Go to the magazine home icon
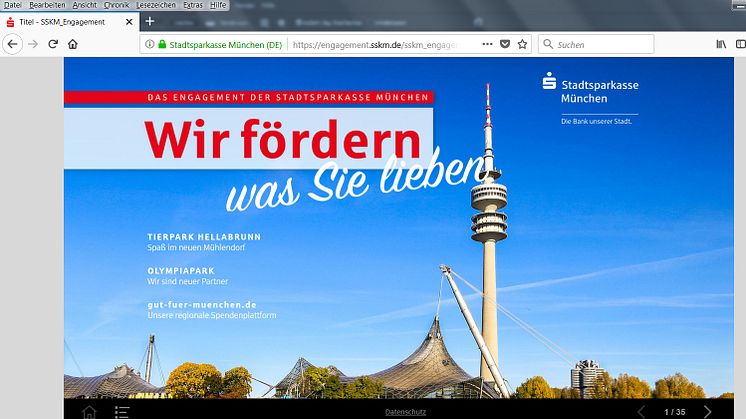The height and width of the screenshot is (419, 746). pos(89,411)
